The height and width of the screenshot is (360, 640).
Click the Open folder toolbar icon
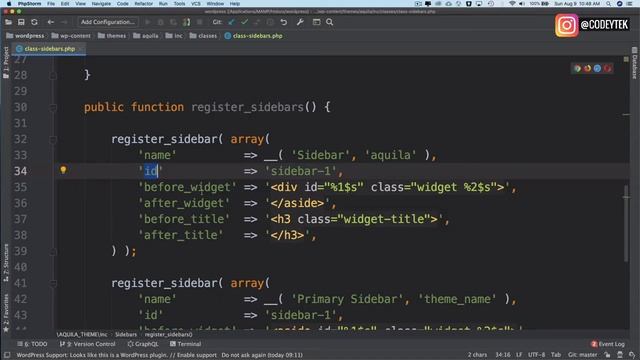8,22
